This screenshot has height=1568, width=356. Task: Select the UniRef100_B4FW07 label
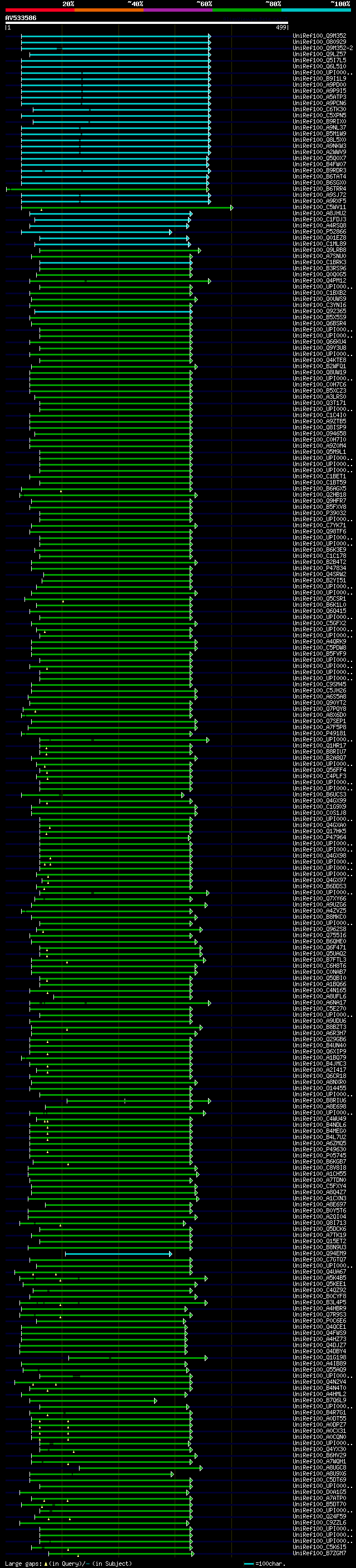(319, 164)
